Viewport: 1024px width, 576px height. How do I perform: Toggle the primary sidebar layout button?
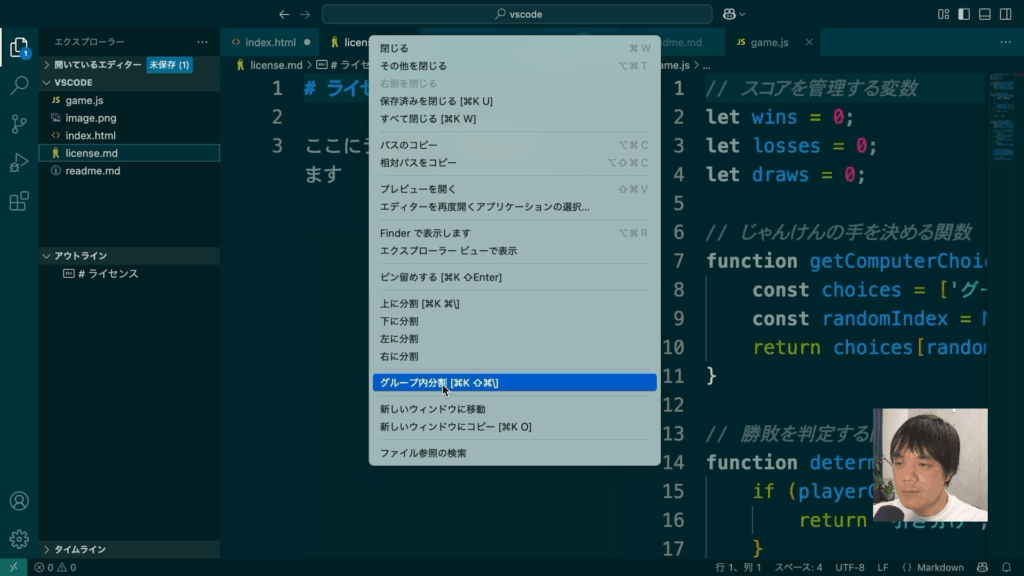click(964, 14)
